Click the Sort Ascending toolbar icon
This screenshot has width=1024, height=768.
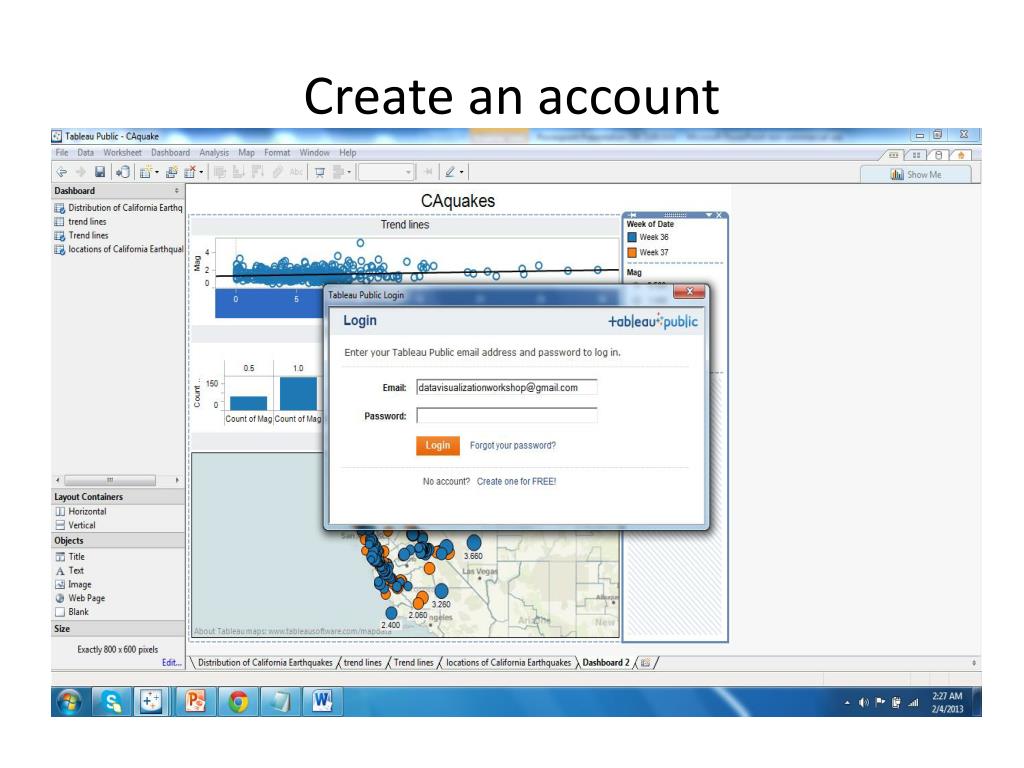click(239, 172)
